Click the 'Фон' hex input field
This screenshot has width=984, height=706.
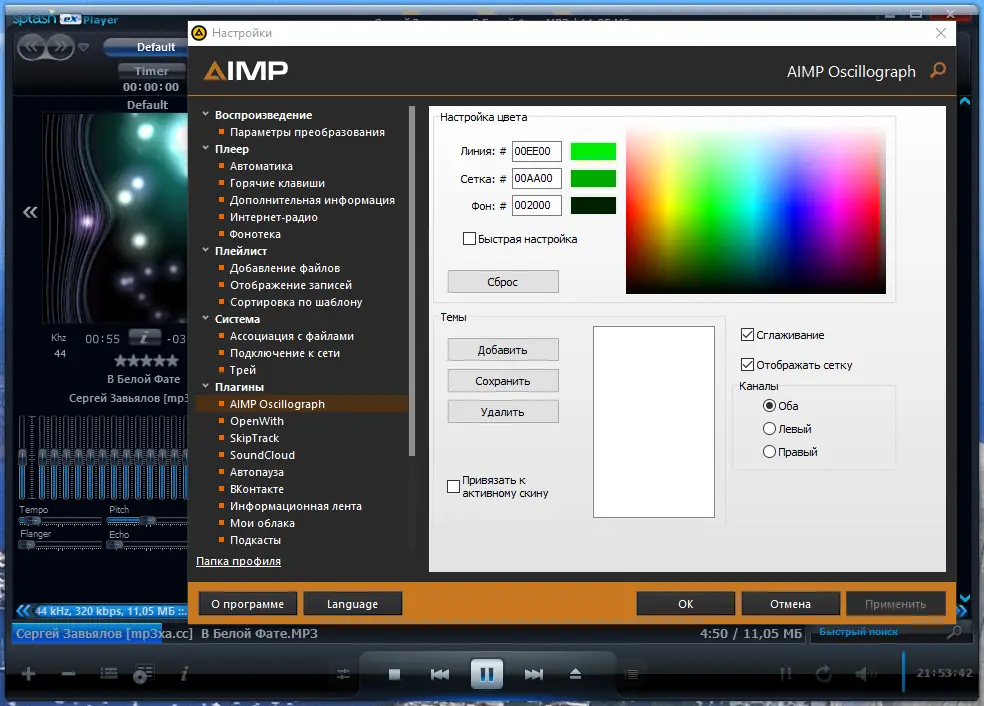(537, 205)
